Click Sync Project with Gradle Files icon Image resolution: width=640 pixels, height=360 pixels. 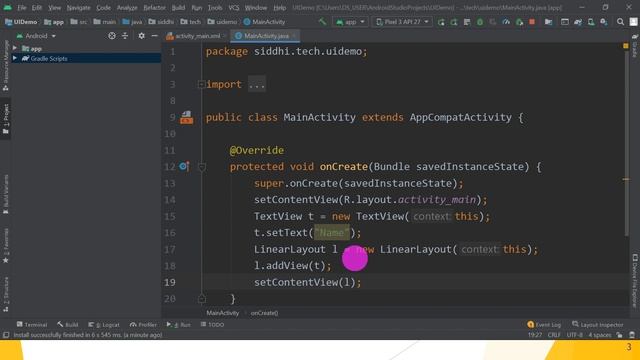click(x=578, y=22)
